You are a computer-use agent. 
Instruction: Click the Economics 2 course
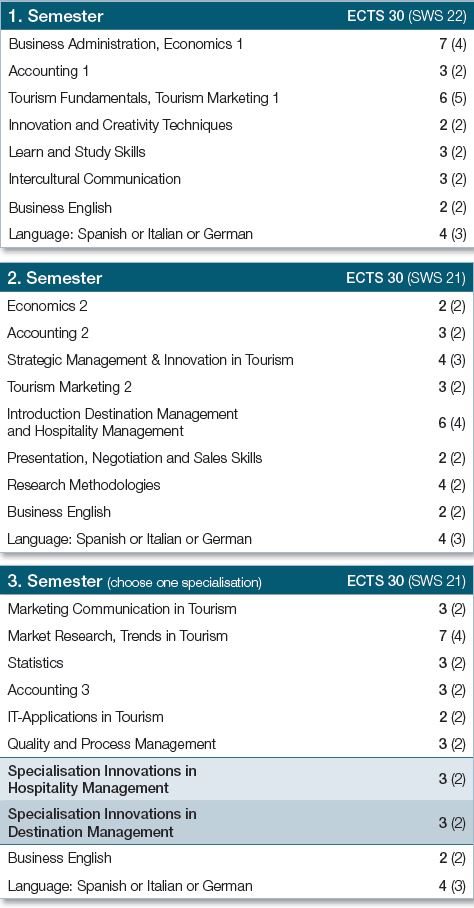pos(237,306)
